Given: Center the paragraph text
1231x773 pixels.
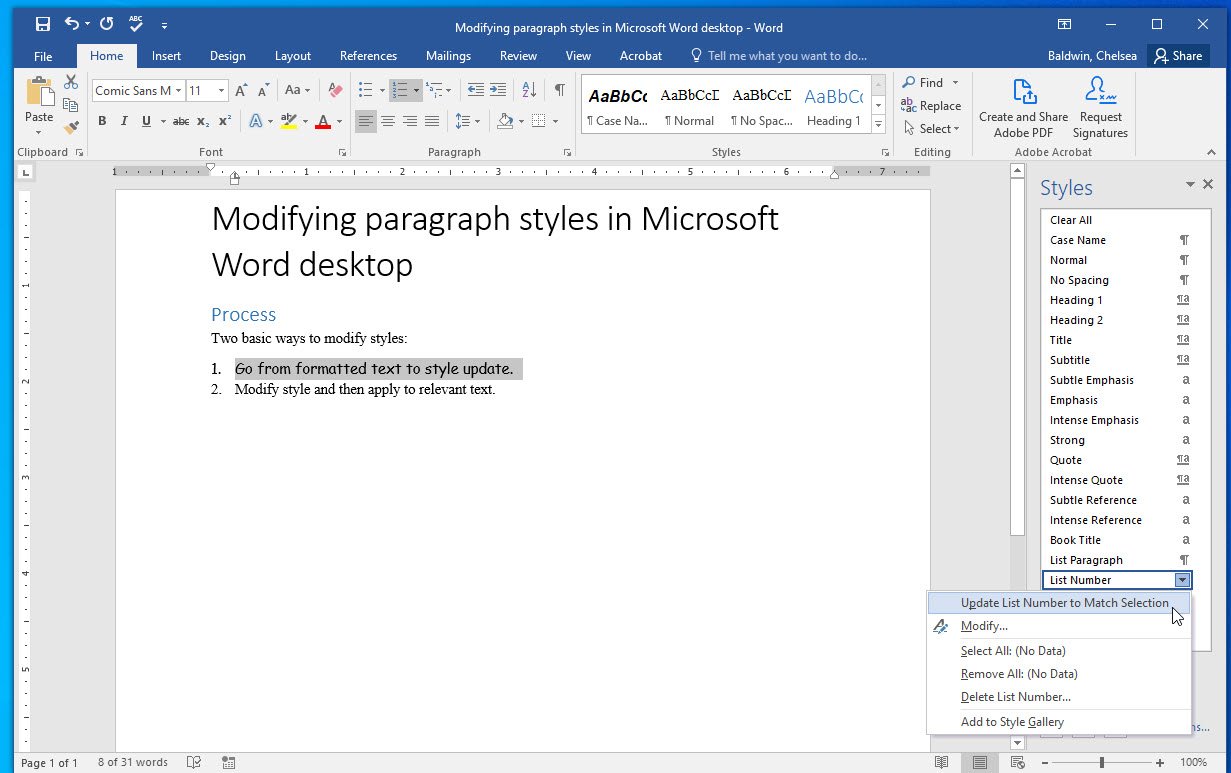Looking at the screenshot, I should (x=388, y=121).
